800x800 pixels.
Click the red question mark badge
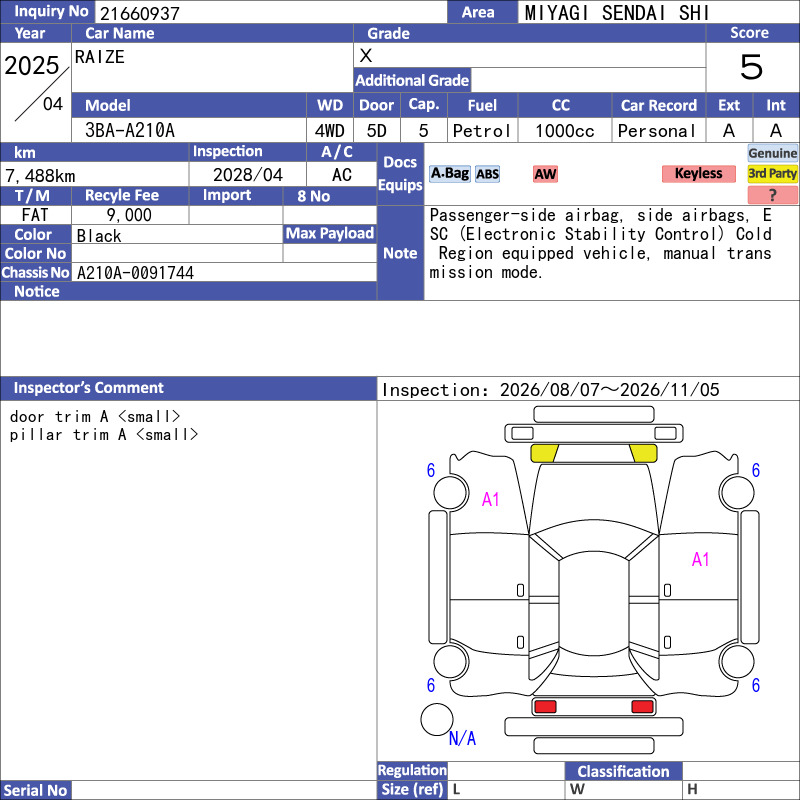pos(772,195)
